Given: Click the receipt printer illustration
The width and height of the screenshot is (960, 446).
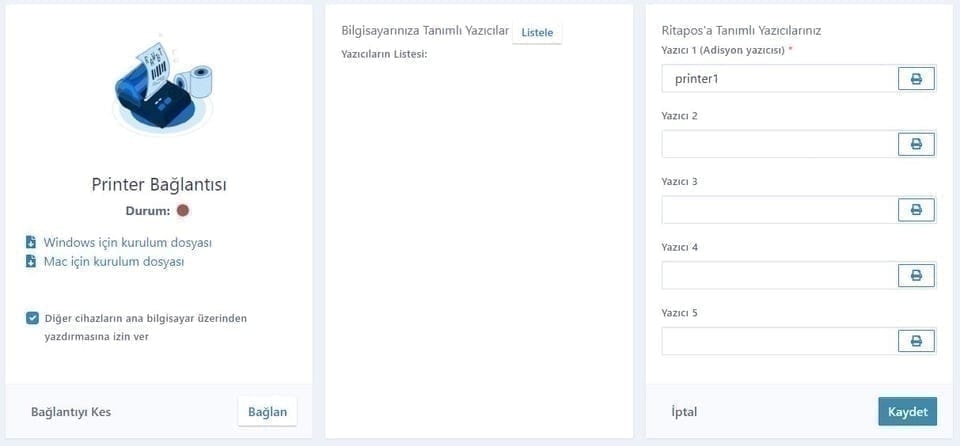Looking at the screenshot, I should pos(162,86).
